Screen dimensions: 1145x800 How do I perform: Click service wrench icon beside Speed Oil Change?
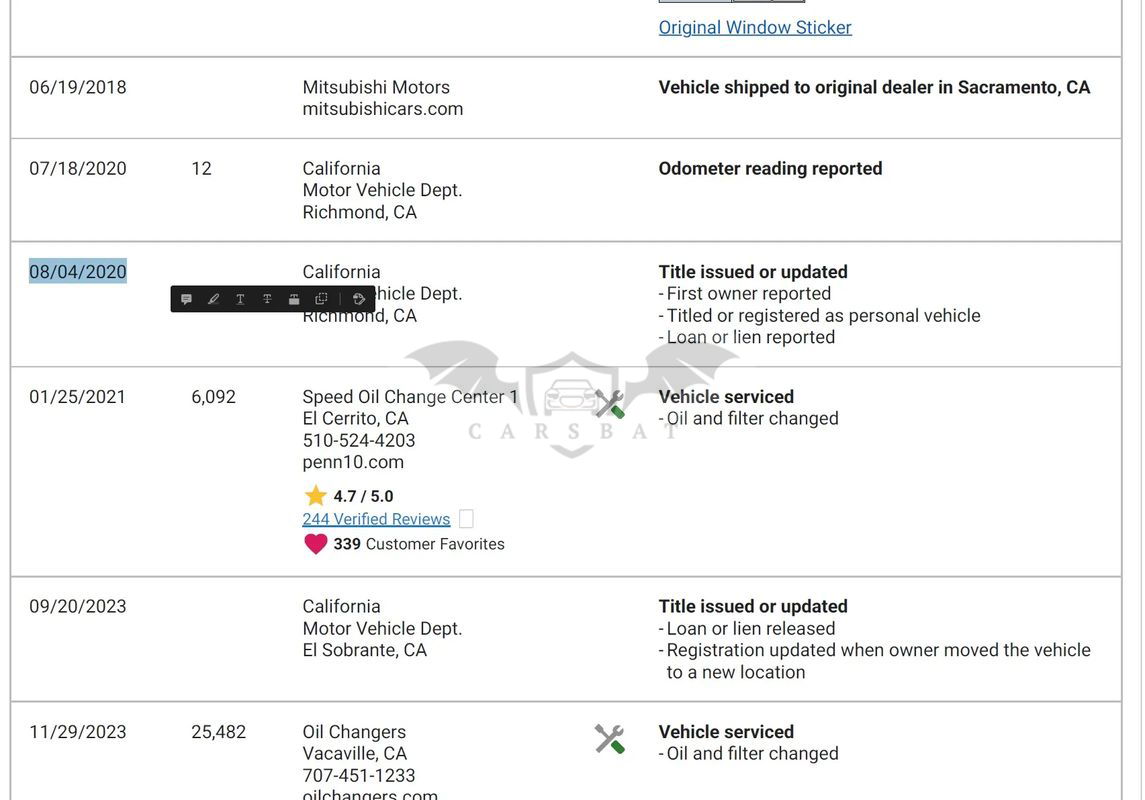click(609, 404)
